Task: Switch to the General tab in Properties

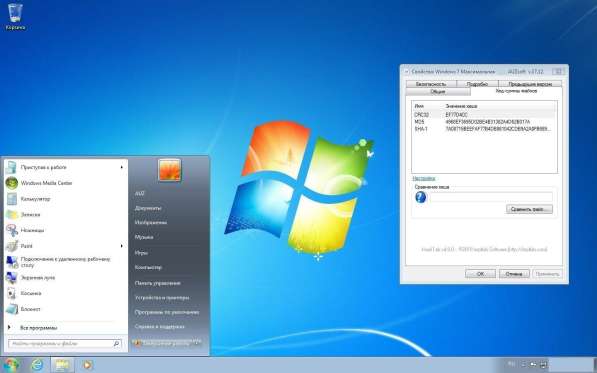Action: [438, 92]
